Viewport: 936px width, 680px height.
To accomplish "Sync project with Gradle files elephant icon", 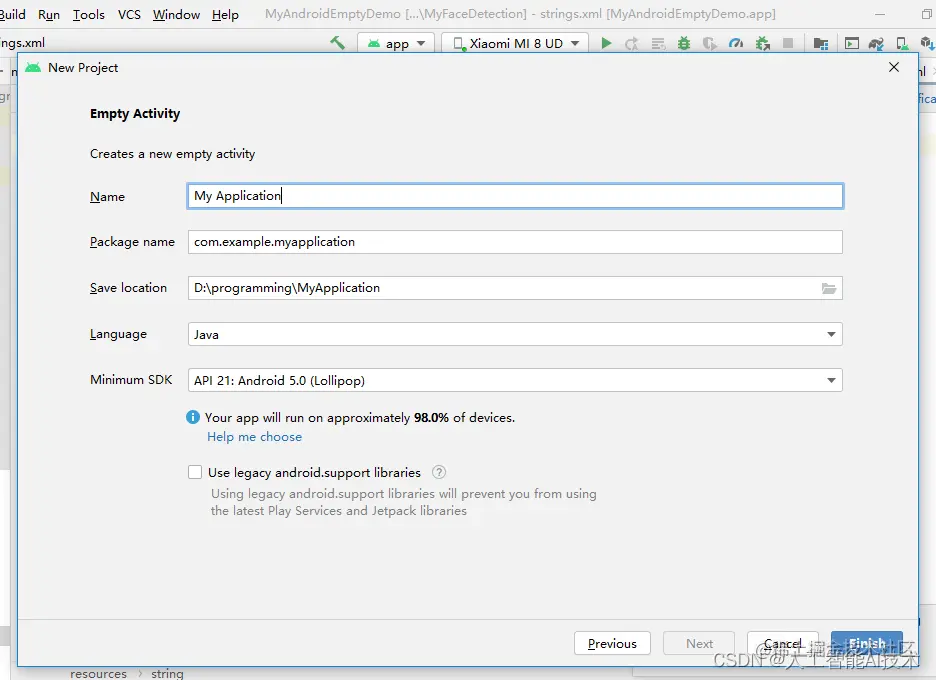I will click(876, 44).
